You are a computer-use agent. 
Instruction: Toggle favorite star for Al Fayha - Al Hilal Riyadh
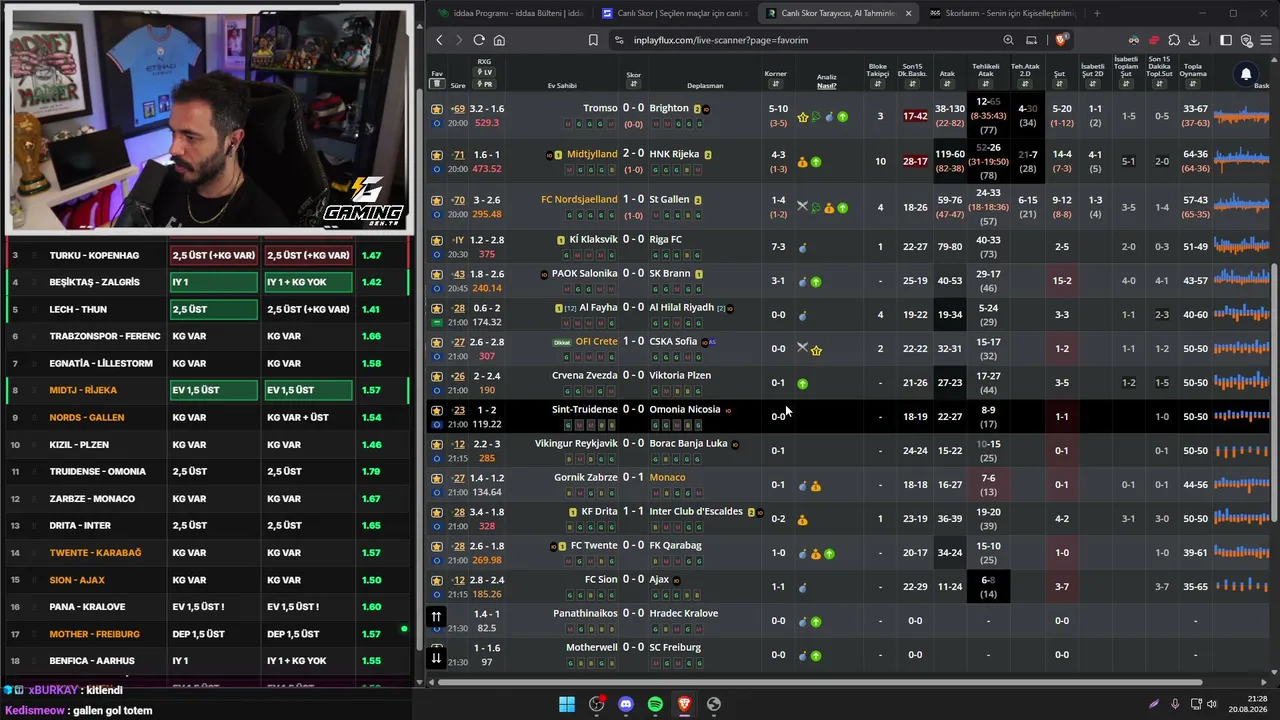(437, 308)
